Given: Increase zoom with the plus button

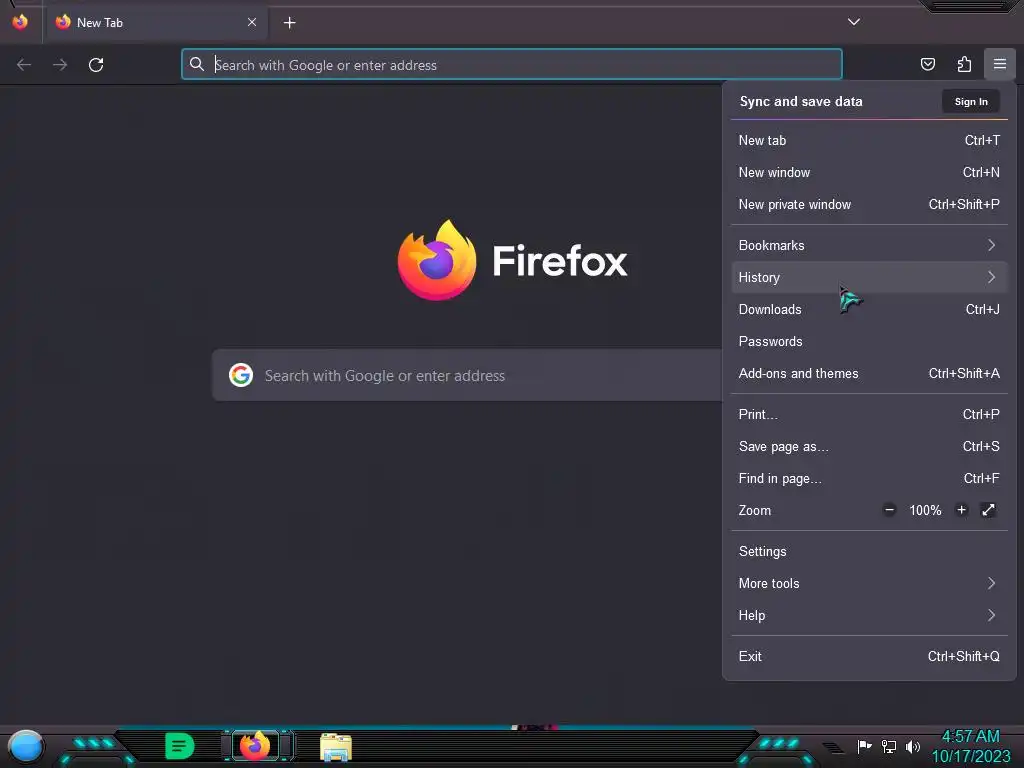Looking at the screenshot, I should (961, 510).
